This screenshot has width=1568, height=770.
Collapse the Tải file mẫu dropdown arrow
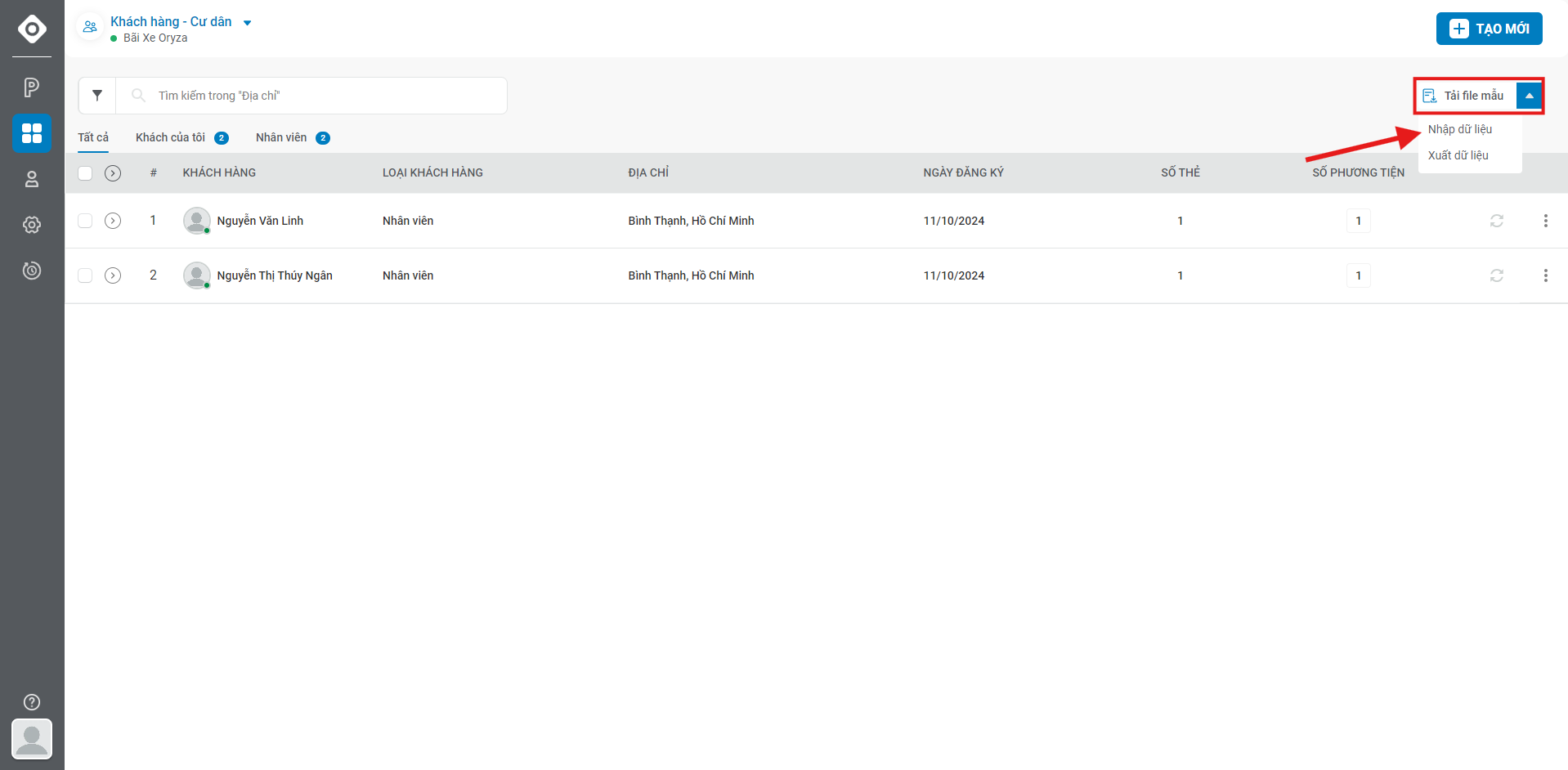point(1529,96)
